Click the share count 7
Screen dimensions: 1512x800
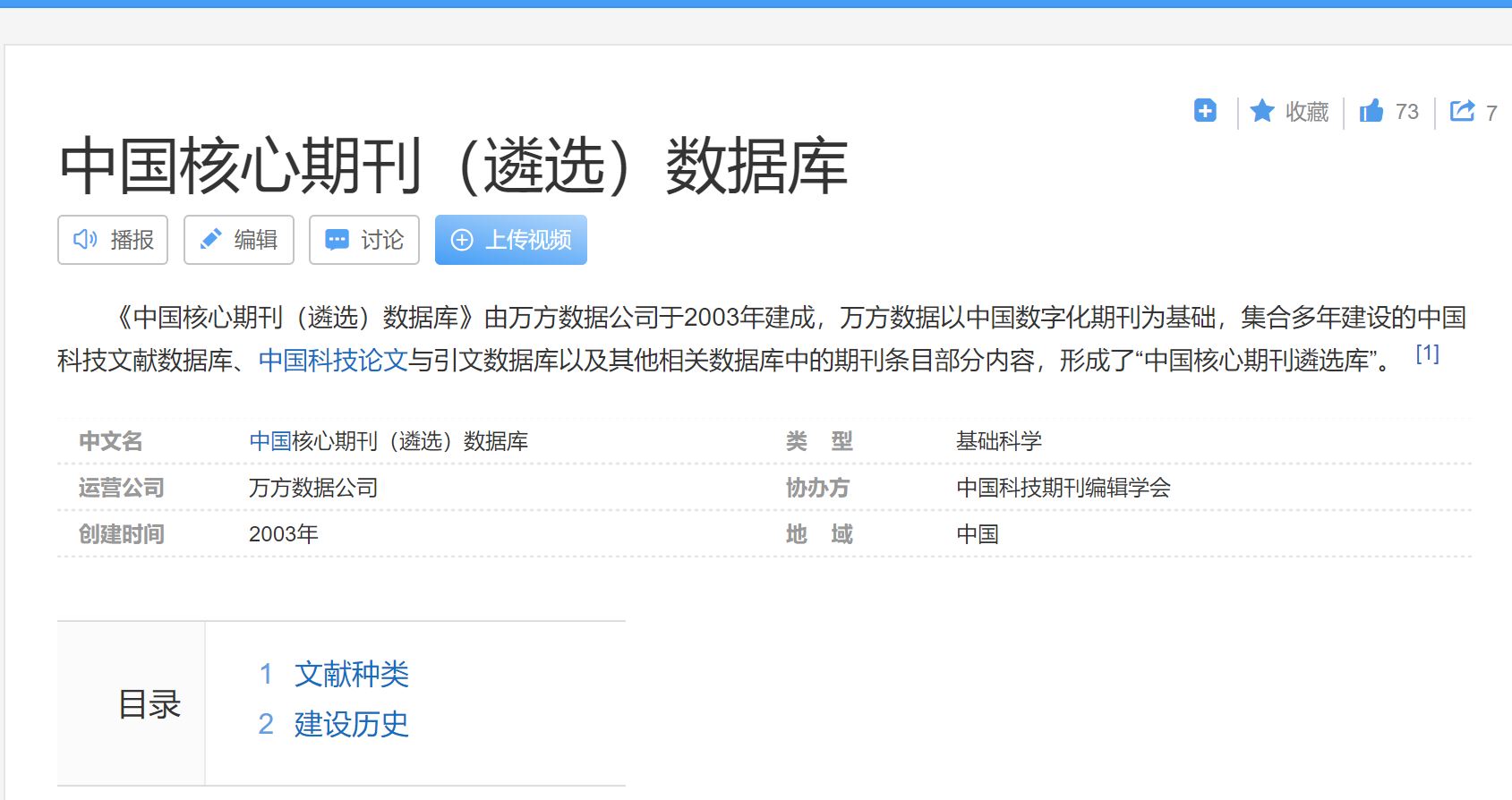(1491, 113)
